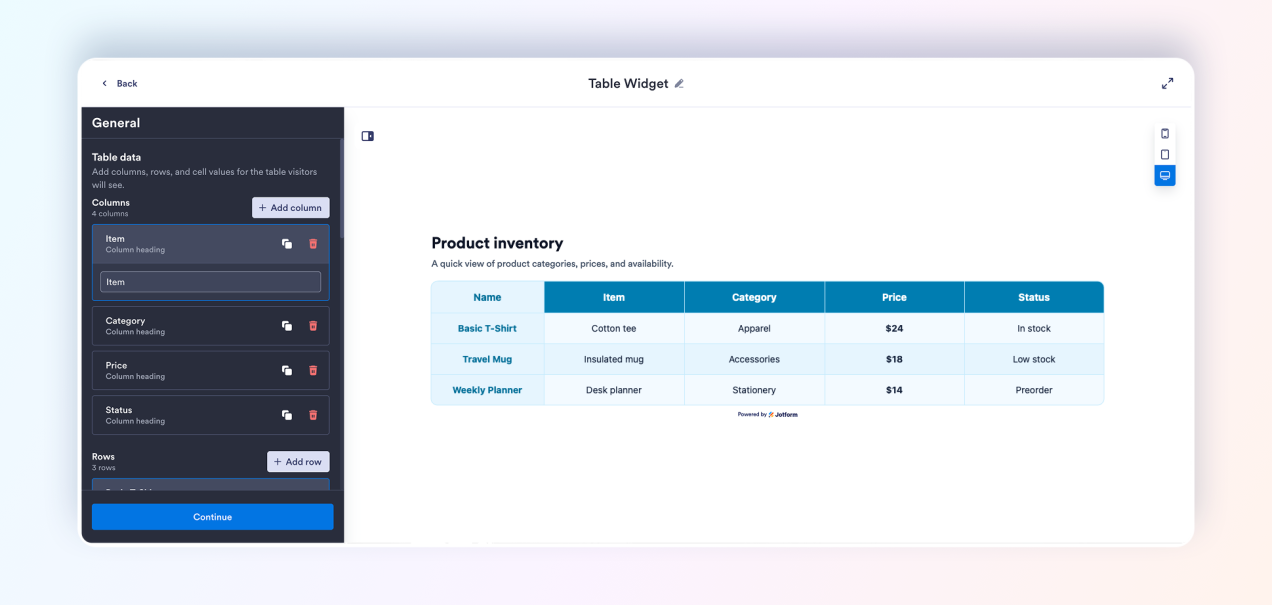Select the Apparel cell

(754, 328)
